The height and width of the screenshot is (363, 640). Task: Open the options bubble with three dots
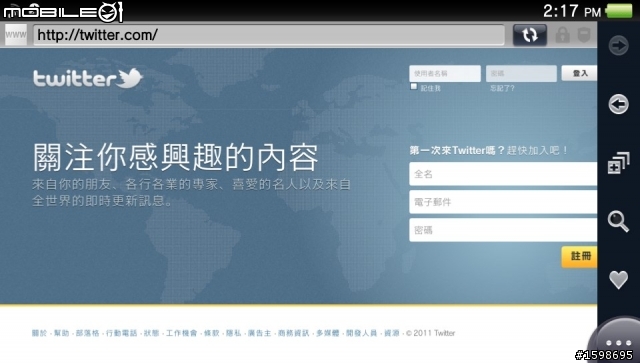[618, 342]
